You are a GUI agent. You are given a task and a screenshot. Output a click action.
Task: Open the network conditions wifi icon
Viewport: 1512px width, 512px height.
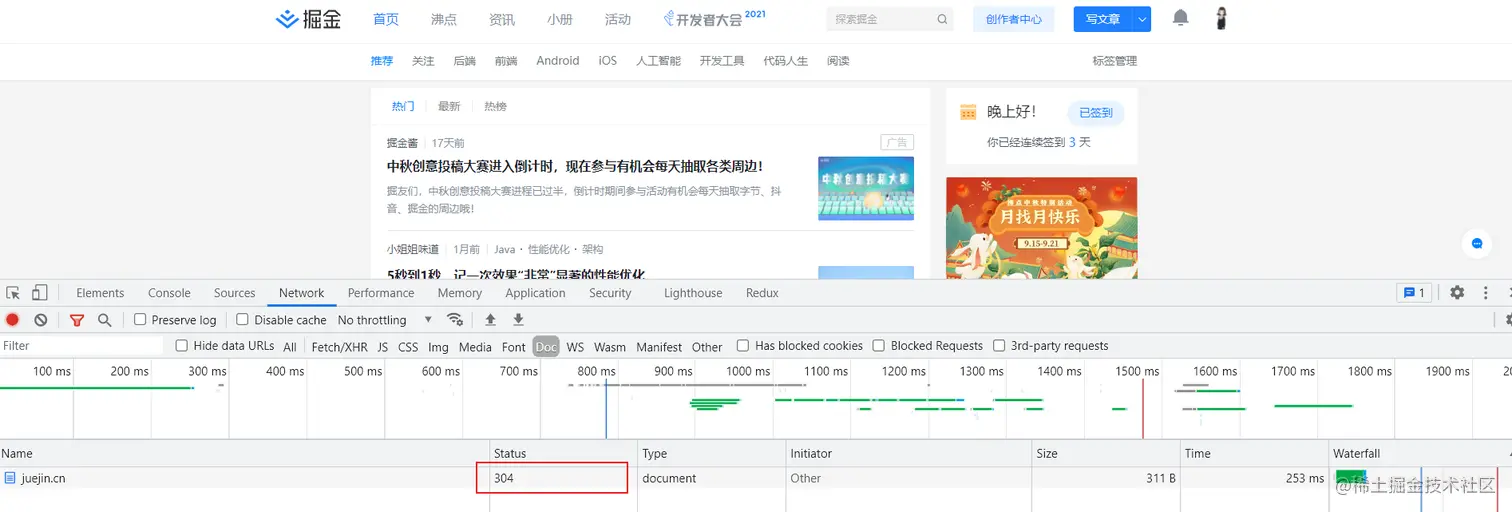(x=455, y=320)
